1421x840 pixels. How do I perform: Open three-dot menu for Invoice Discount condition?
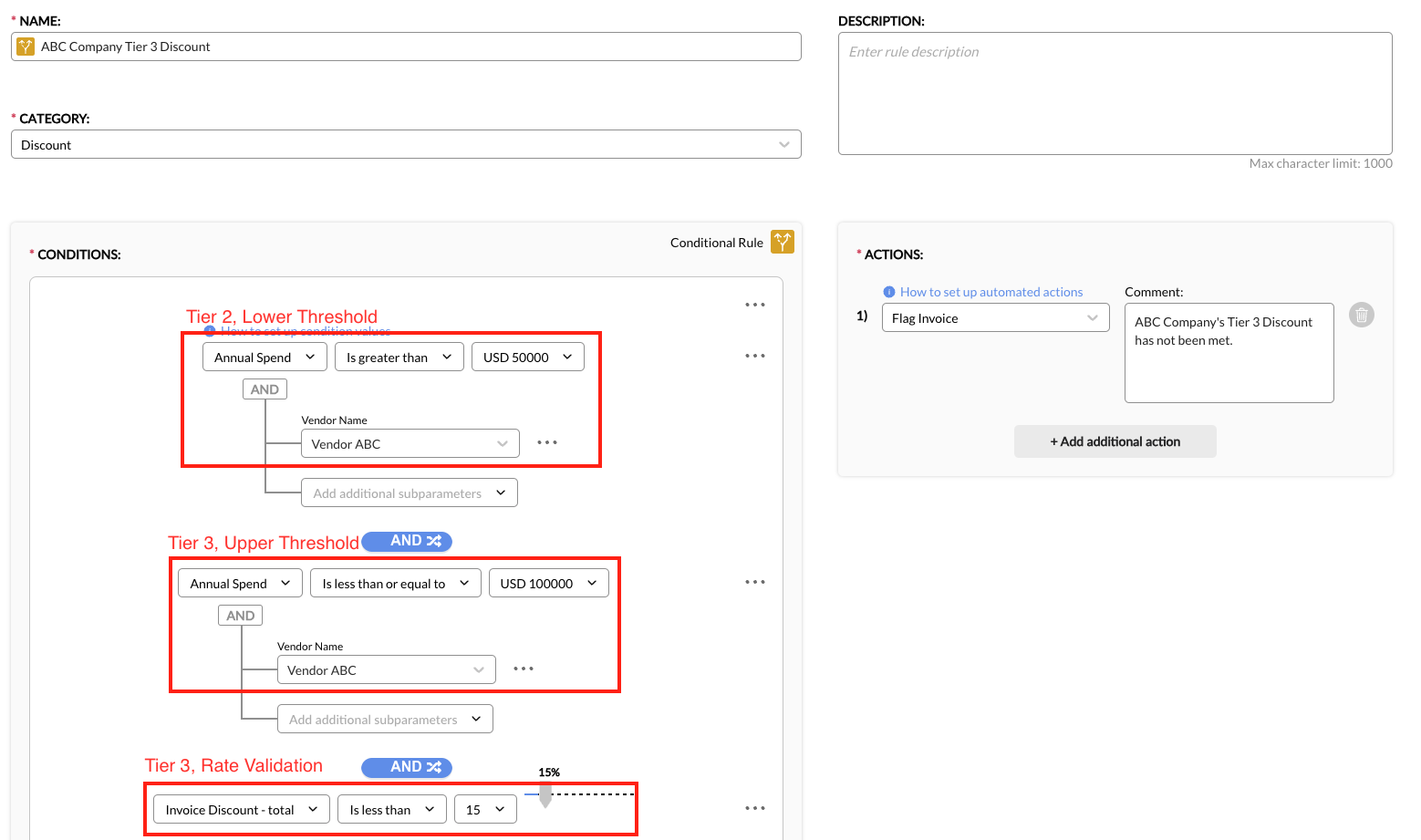754,808
